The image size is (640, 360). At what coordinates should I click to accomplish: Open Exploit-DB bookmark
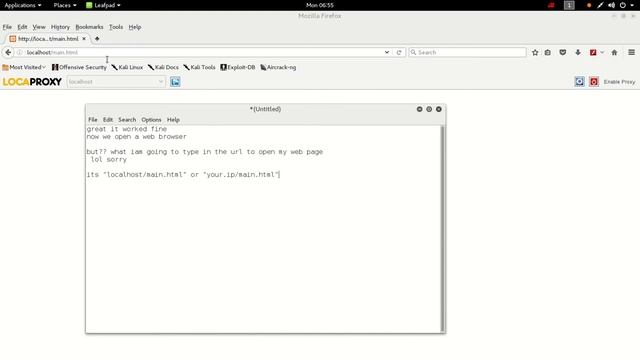tap(238, 67)
